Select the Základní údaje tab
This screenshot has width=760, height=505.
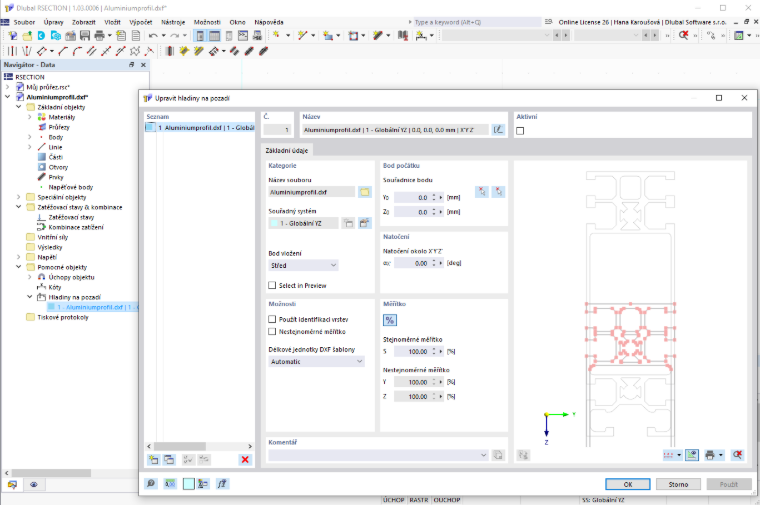[x=286, y=150]
